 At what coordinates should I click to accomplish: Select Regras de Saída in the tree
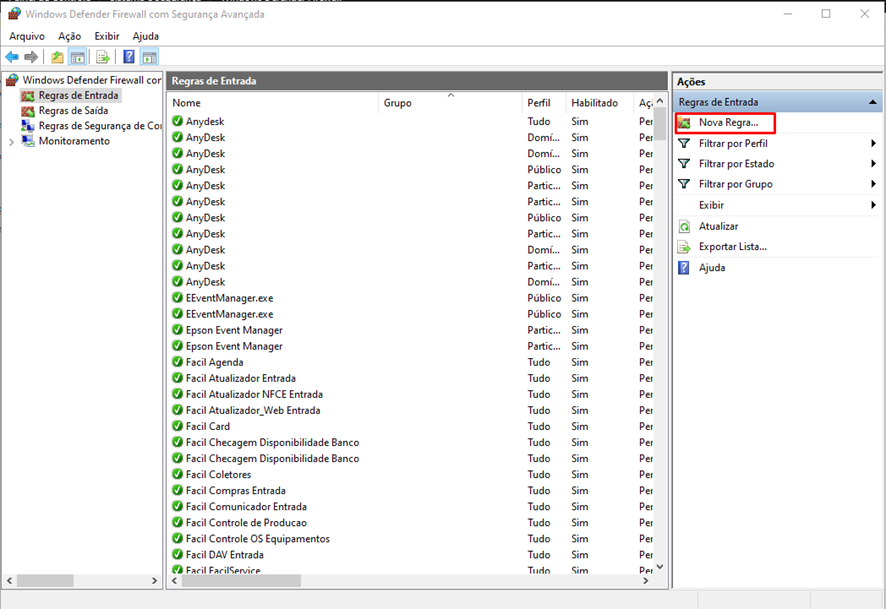coord(73,111)
